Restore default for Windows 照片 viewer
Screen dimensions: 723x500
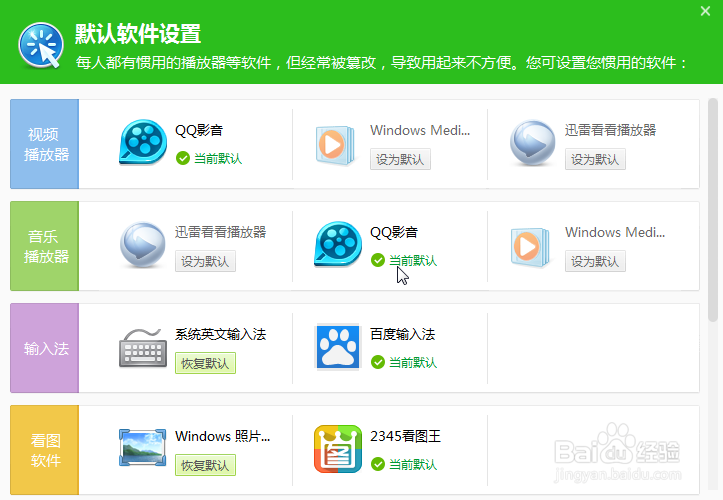pos(205,465)
